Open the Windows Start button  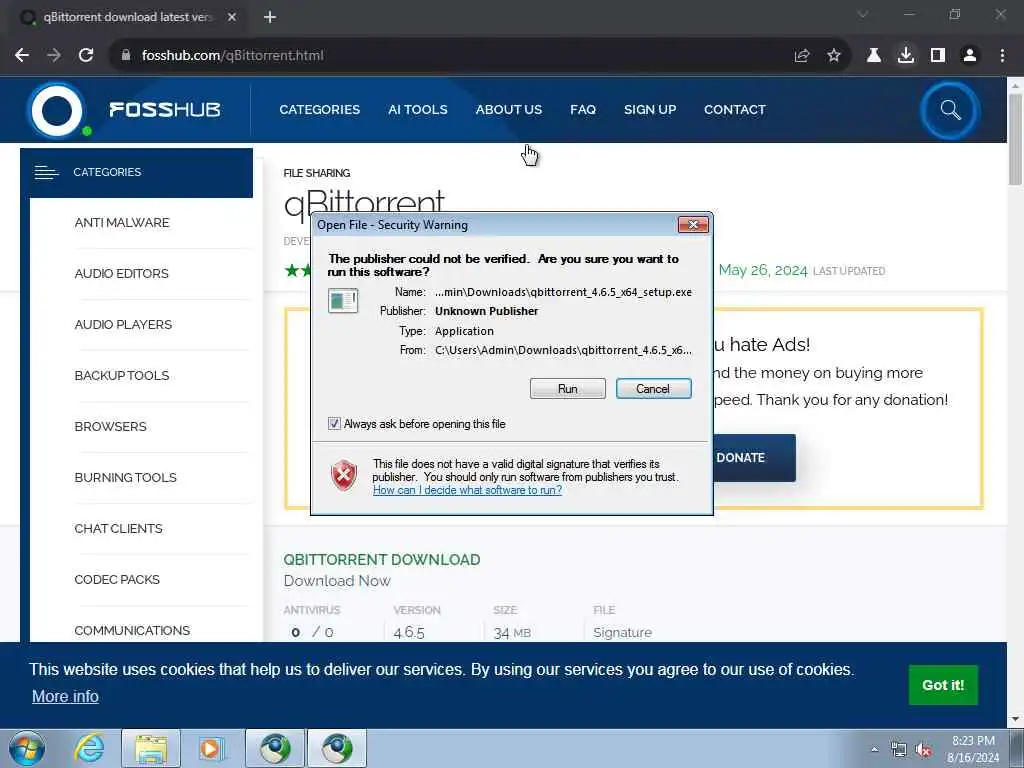[27, 748]
